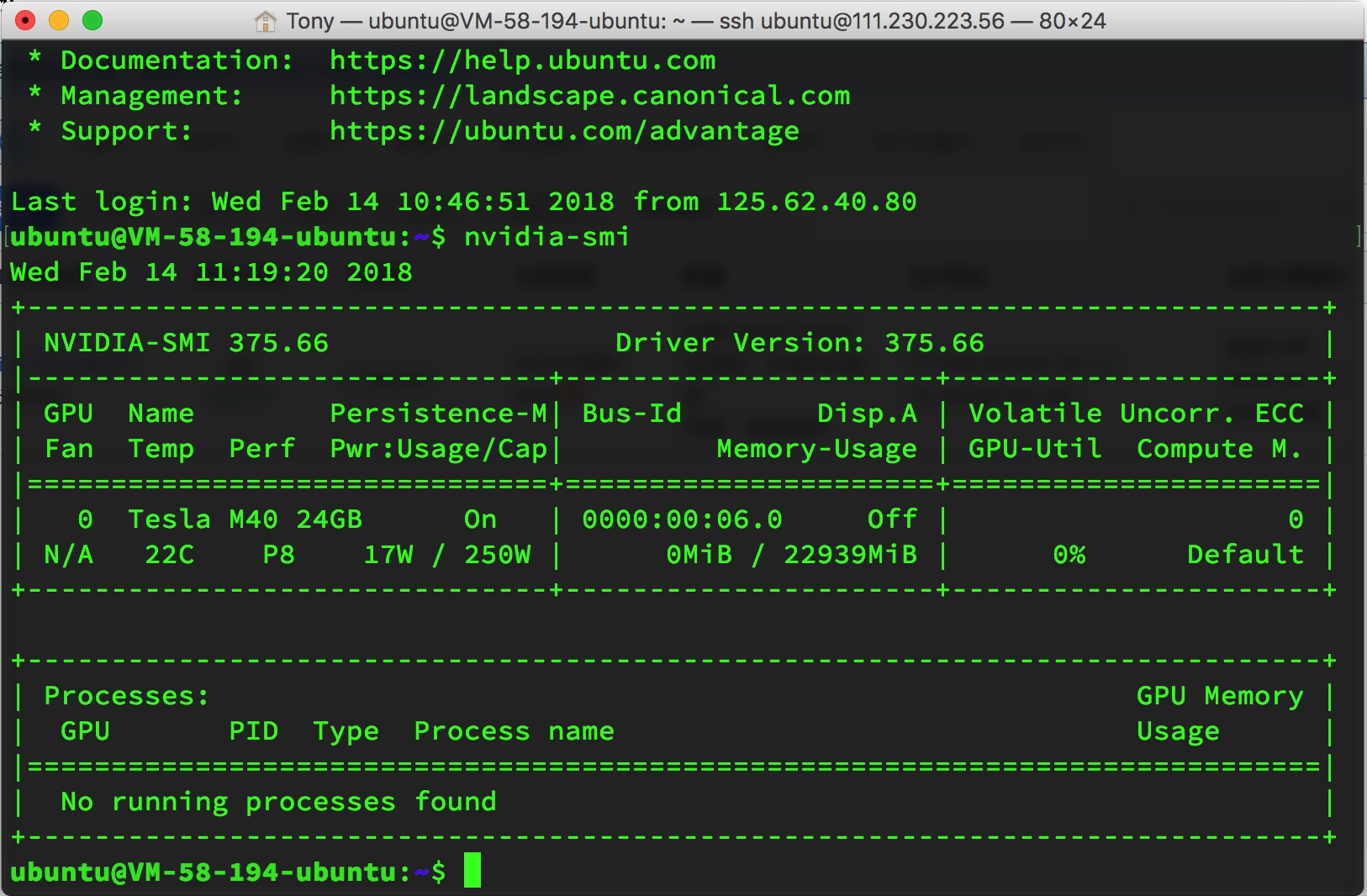1367x896 pixels.
Task: Maximize the terminal using green button
Action: (92, 20)
